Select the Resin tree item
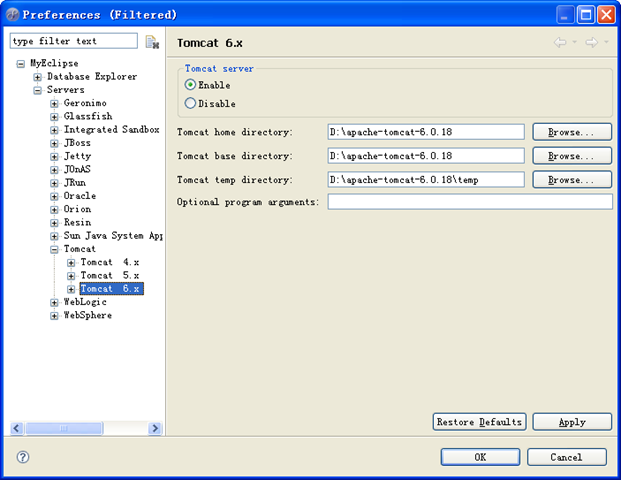 (x=78, y=222)
